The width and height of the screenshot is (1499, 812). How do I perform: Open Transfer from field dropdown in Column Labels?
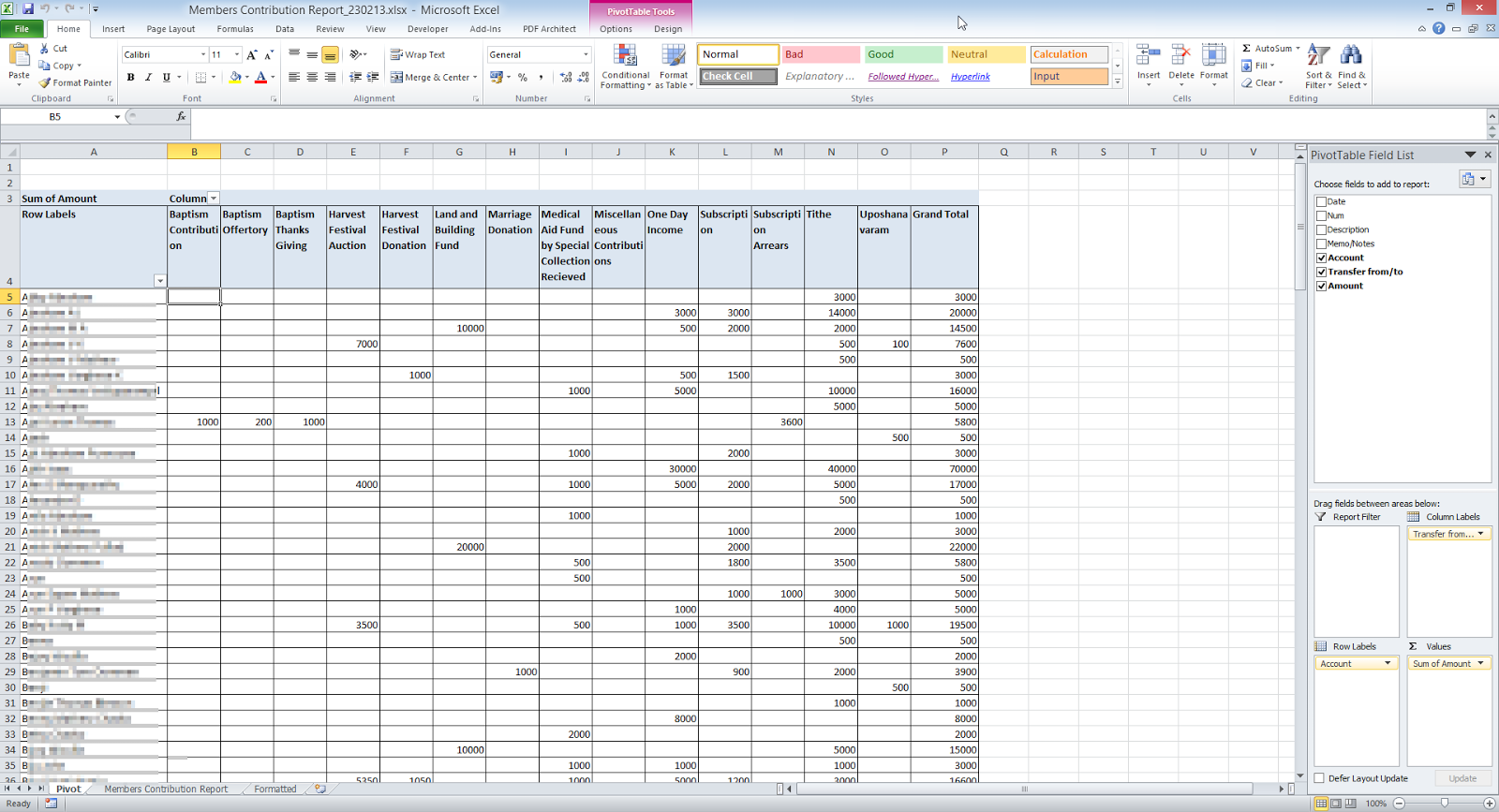pyautogui.click(x=1481, y=534)
